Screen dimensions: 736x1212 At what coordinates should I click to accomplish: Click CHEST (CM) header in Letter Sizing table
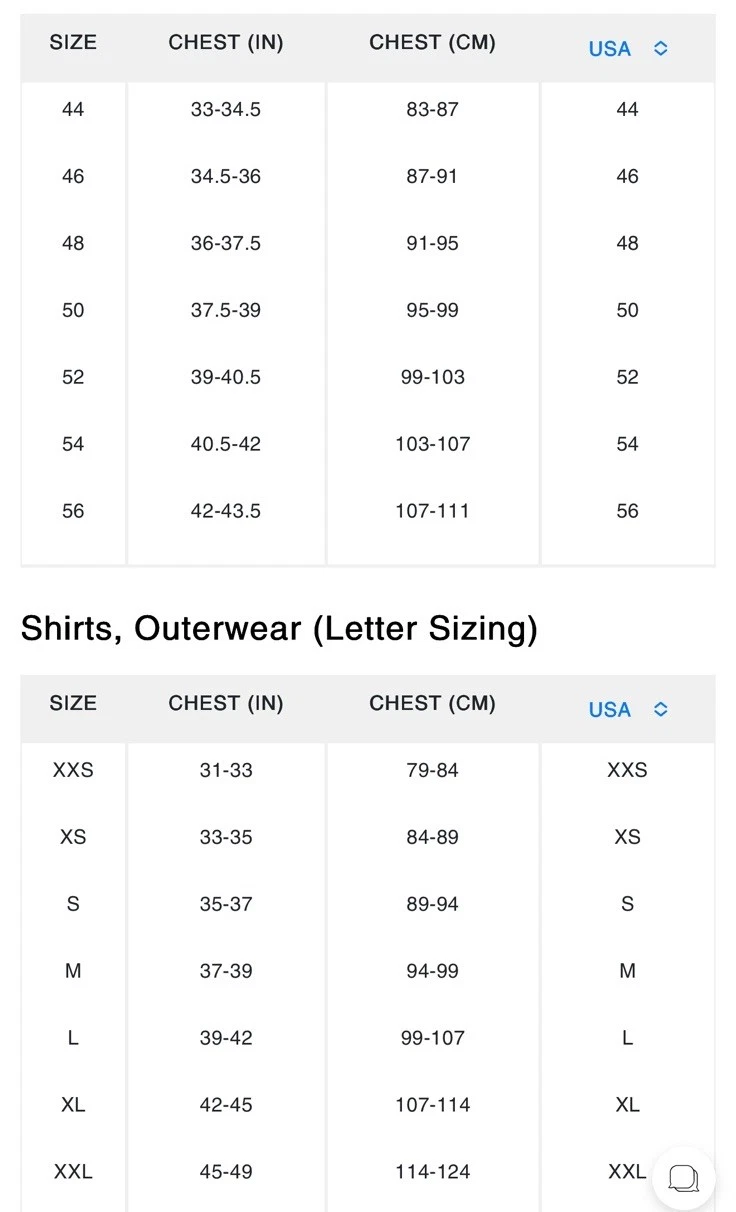pos(432,703)
